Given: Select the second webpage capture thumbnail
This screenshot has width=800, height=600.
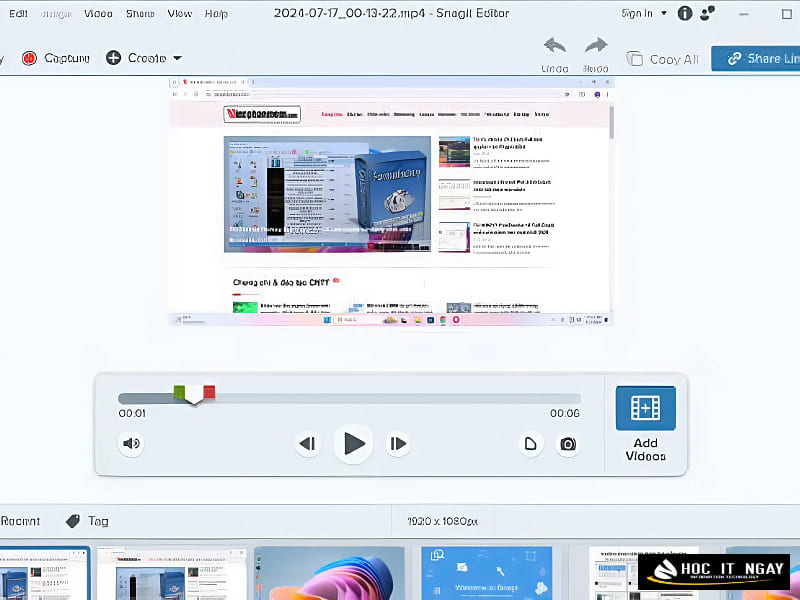Looking at the screenshot, I should coord(172,574).
